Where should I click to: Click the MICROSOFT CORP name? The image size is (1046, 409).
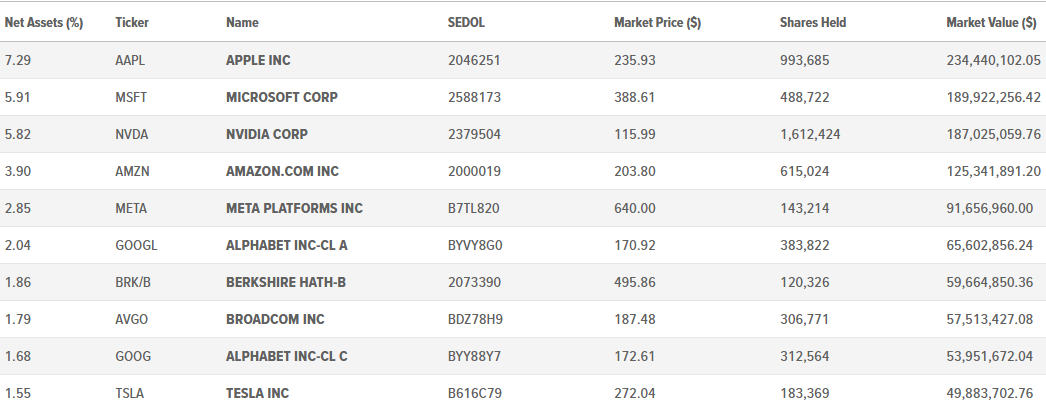(x=282, y=97)
